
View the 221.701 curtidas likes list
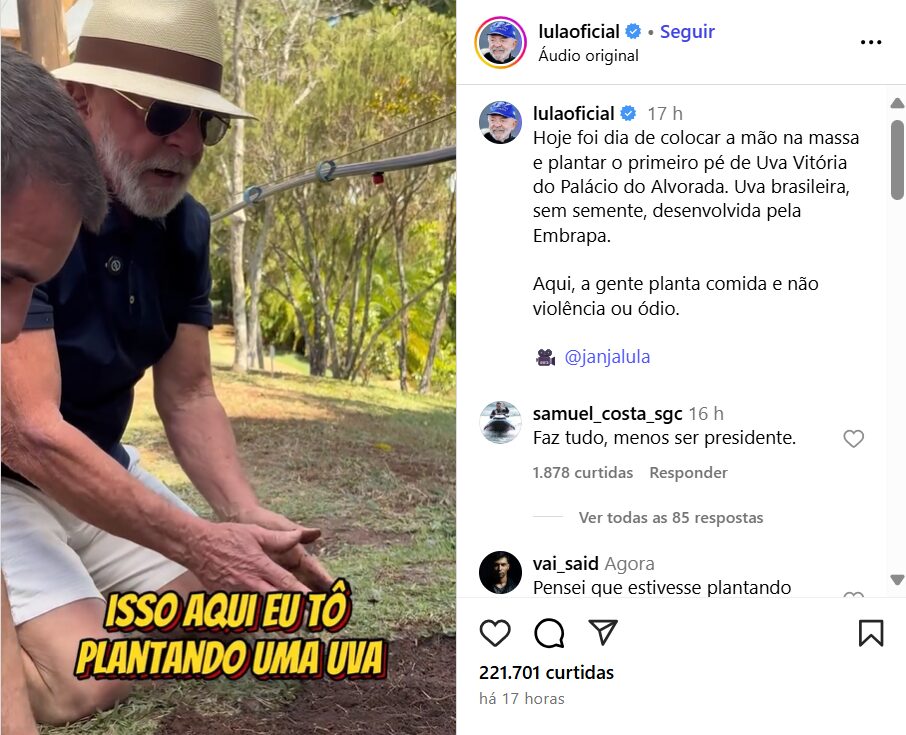546,673
